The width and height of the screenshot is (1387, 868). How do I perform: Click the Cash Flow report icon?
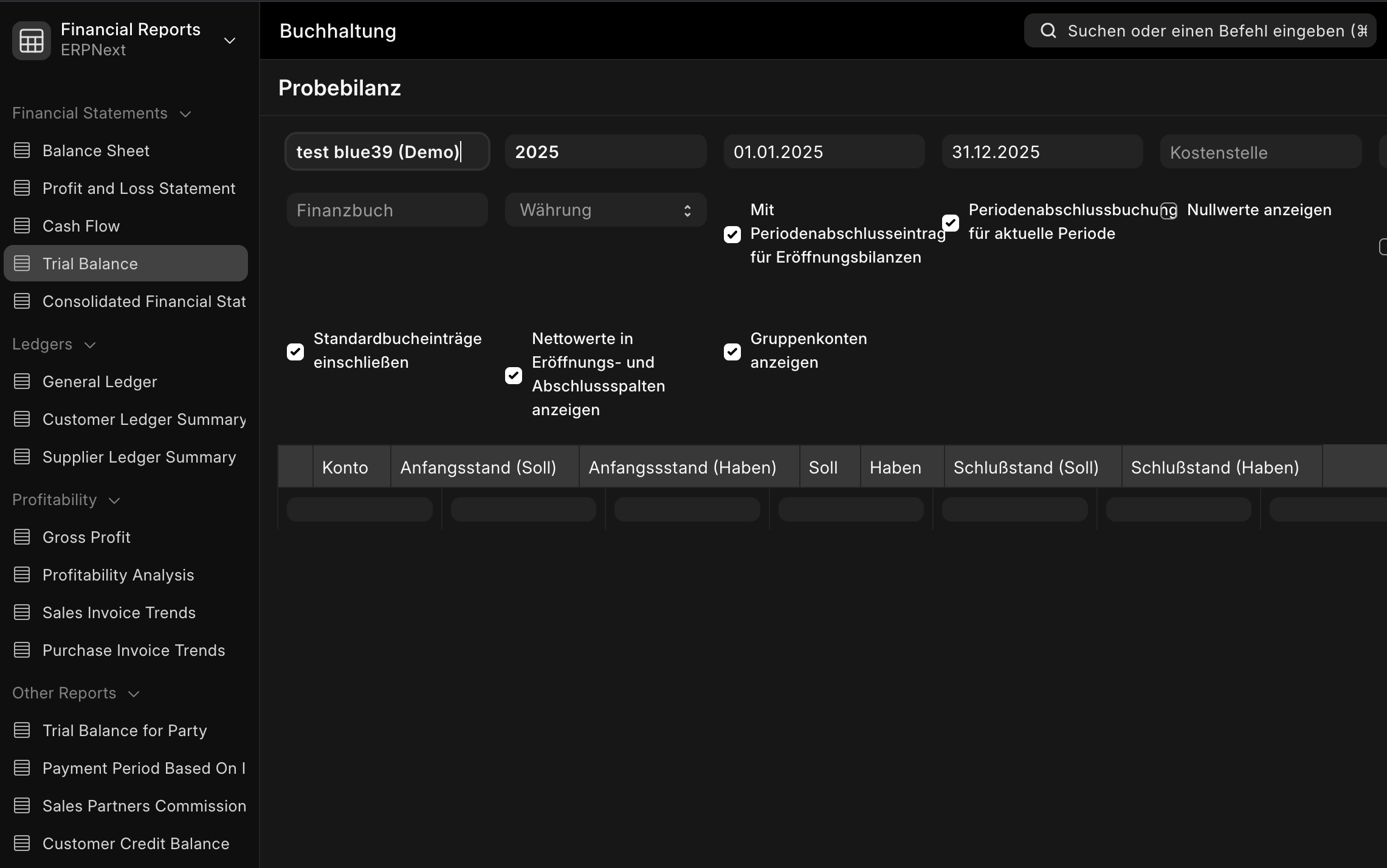click(x=22, y=226)
